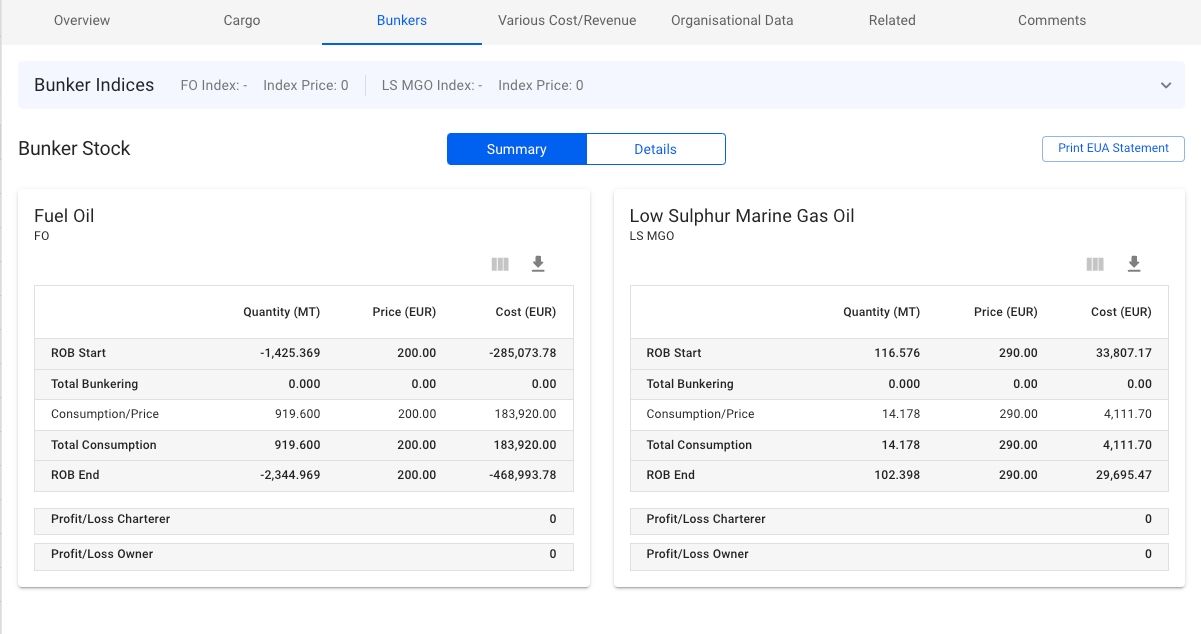Click LS MGO Quantity (MT) column header
This screenshot has width=1201, height=634.
881,312
